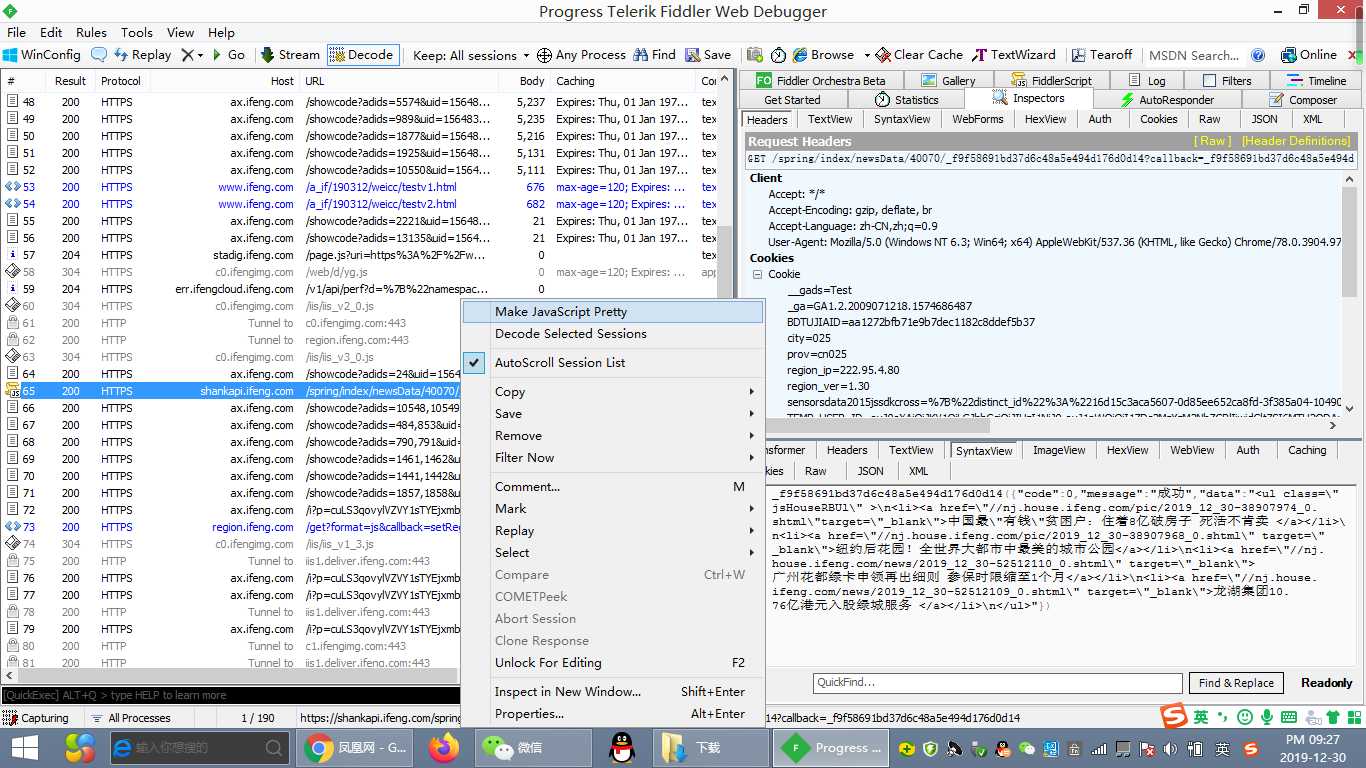
Task: Open the Composer tab
Action: (1302, 99)
